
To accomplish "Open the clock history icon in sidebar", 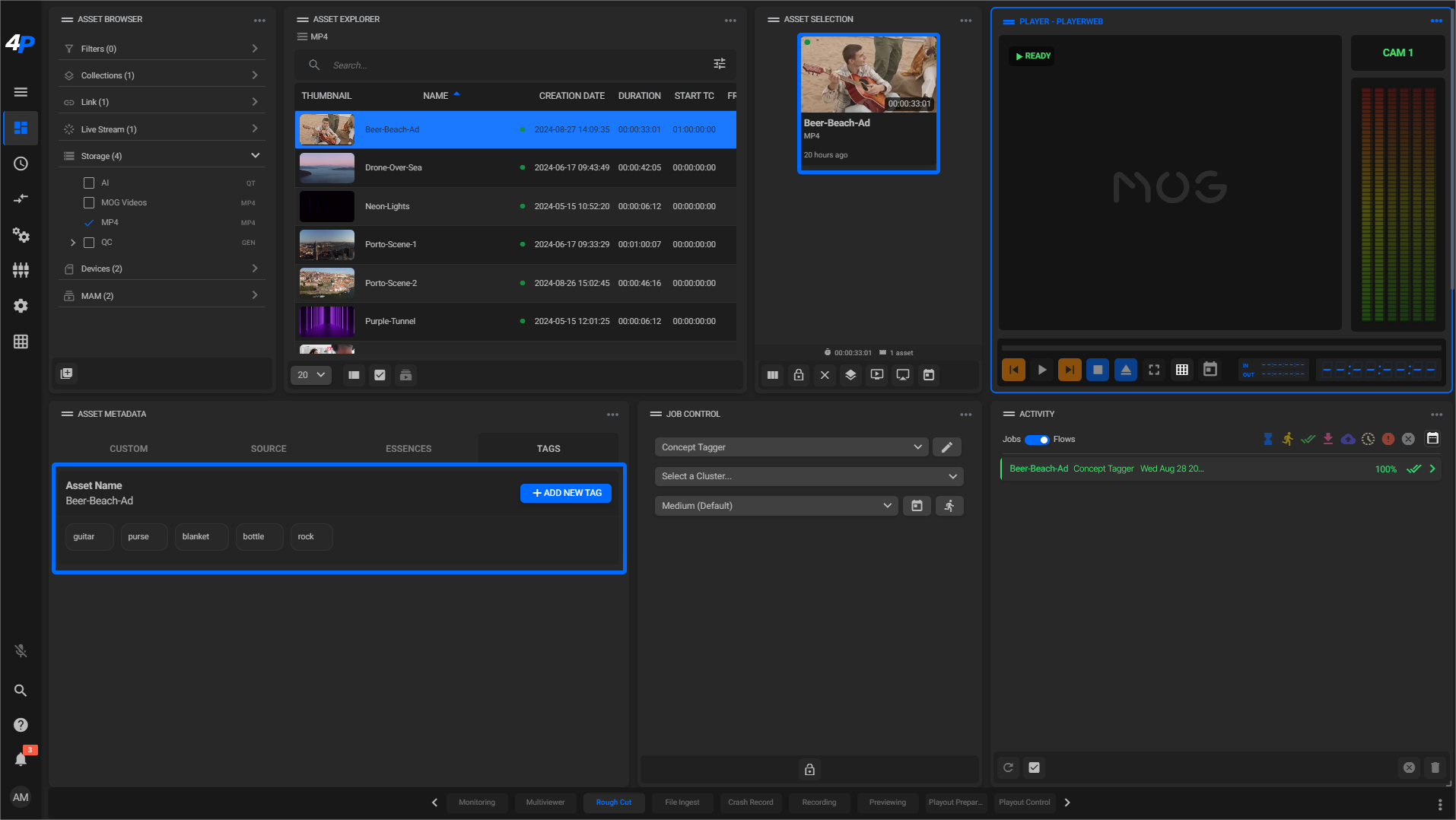I will [x=21, y=164].
